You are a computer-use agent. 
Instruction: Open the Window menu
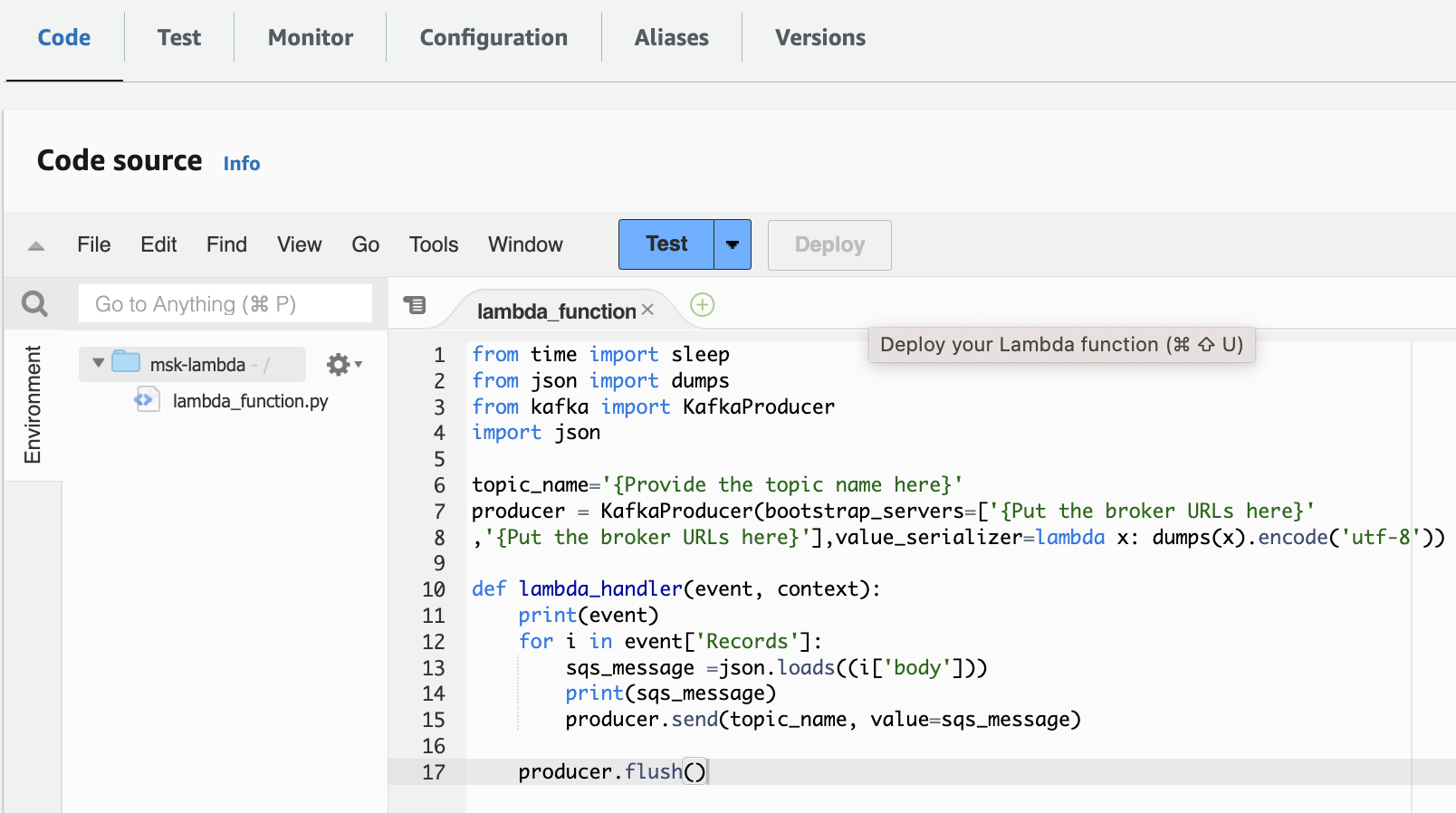[x=525, y=244]
